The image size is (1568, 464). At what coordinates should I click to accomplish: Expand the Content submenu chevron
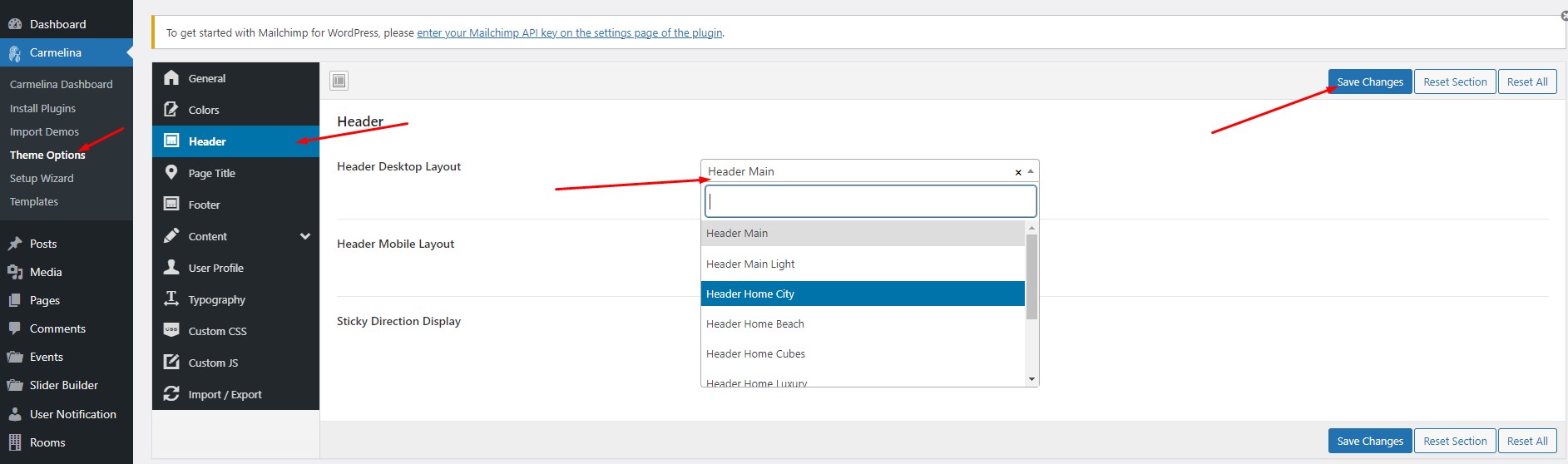click(x=305, y=236)
